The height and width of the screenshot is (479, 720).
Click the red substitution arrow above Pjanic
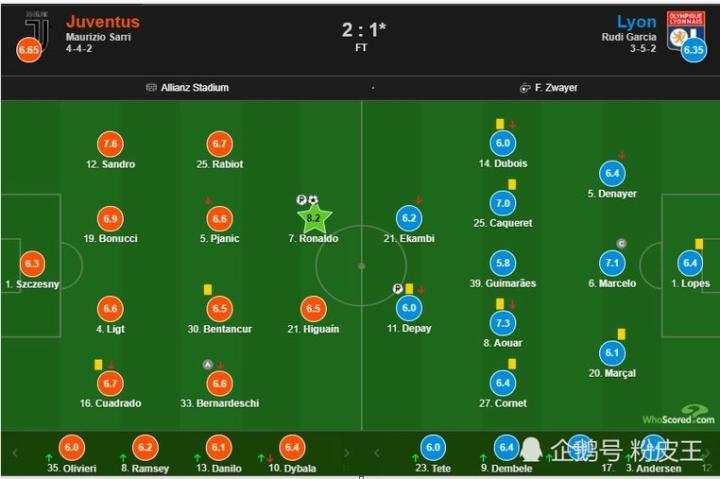207,200
